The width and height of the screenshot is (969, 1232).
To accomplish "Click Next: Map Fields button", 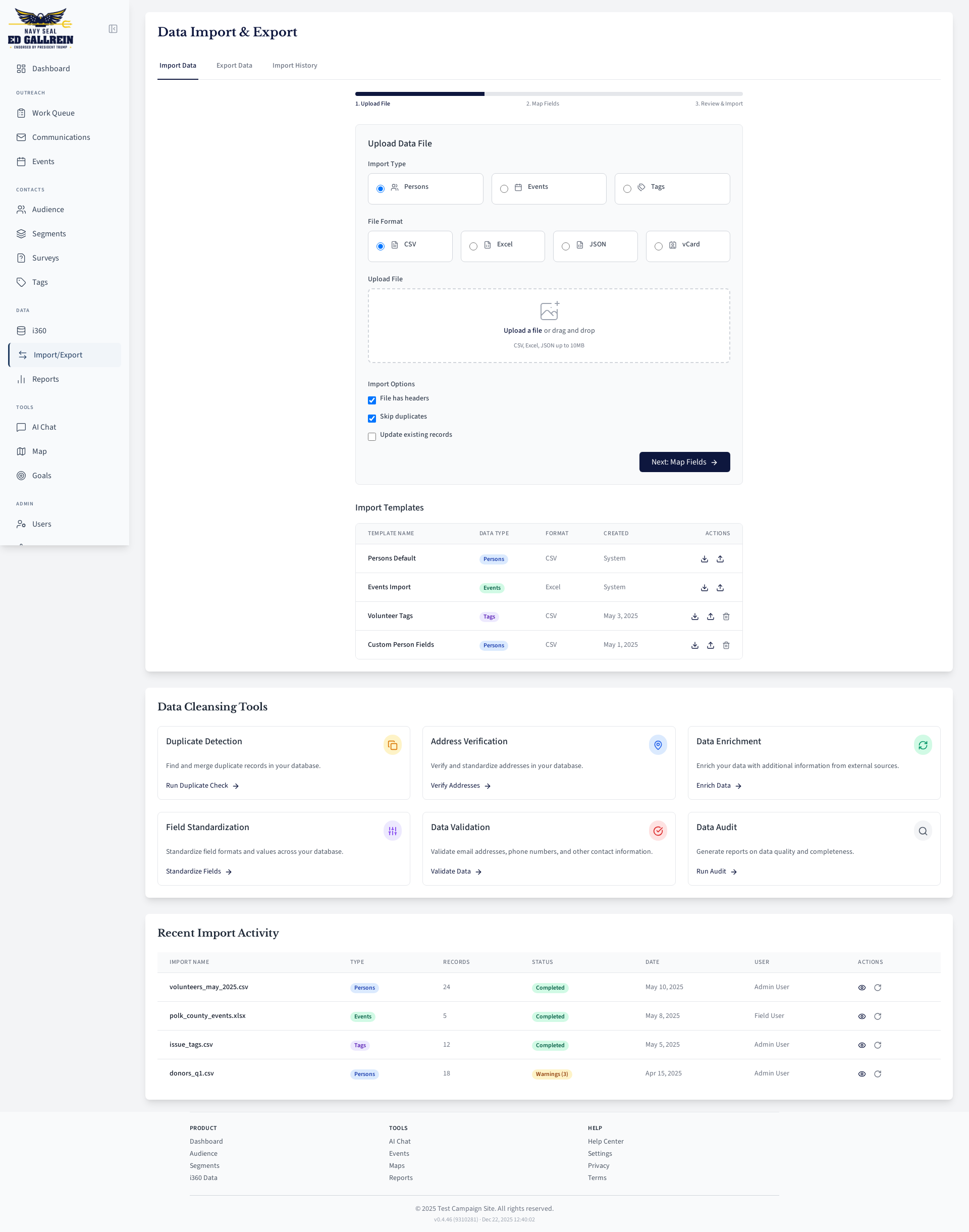I will (684, 462).
